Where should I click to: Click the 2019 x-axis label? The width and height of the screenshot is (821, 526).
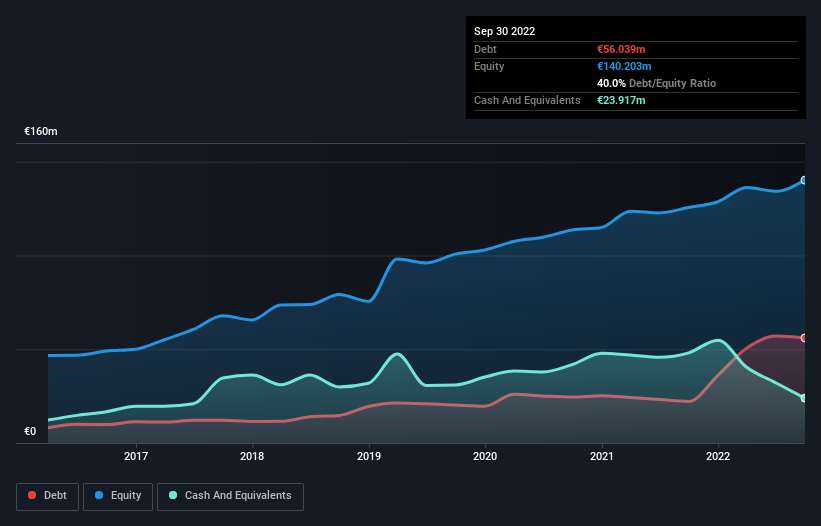[369, 456]
